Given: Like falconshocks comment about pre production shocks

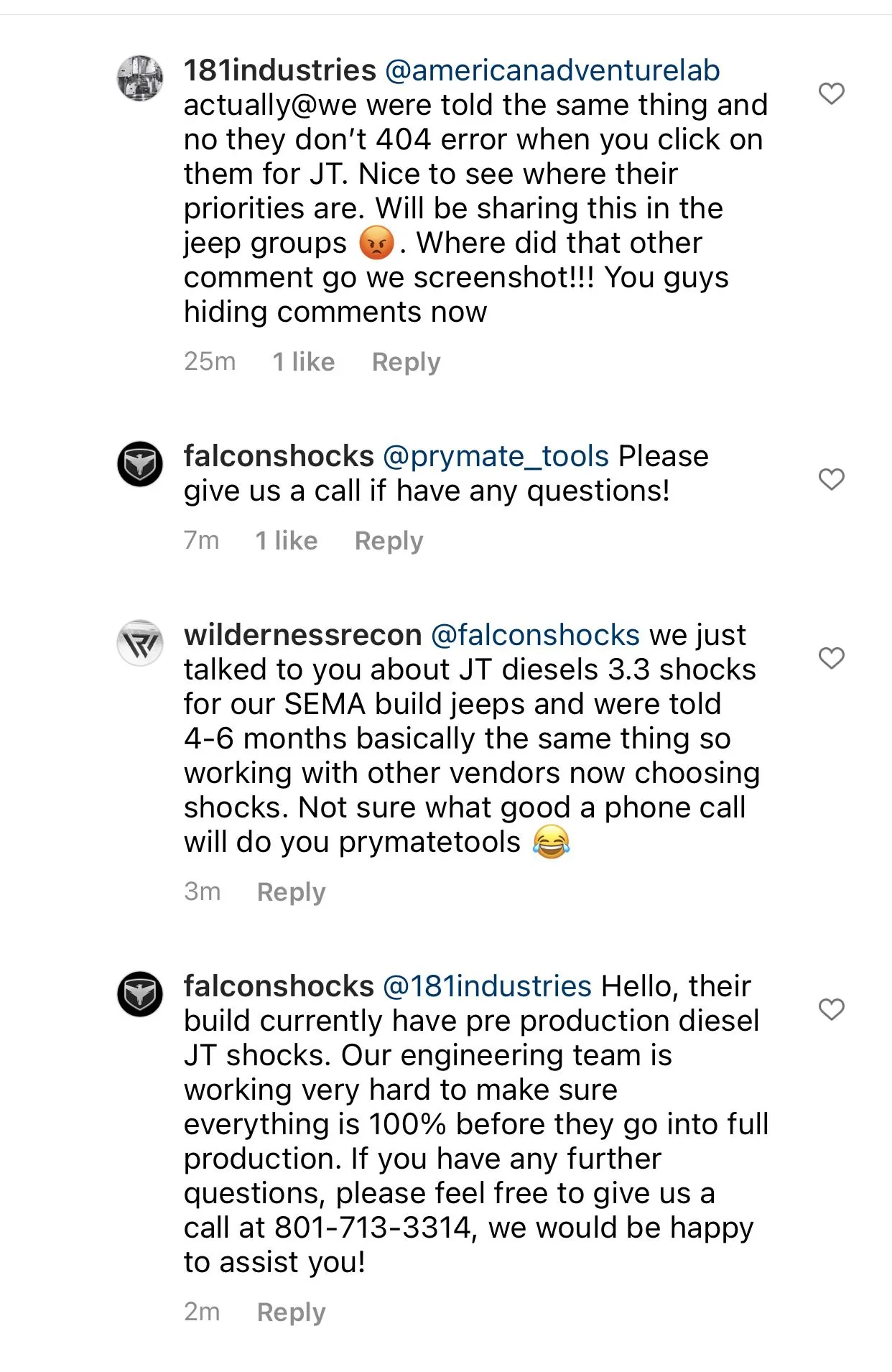Looking at the screenshot, I should tap(831, 1009).
